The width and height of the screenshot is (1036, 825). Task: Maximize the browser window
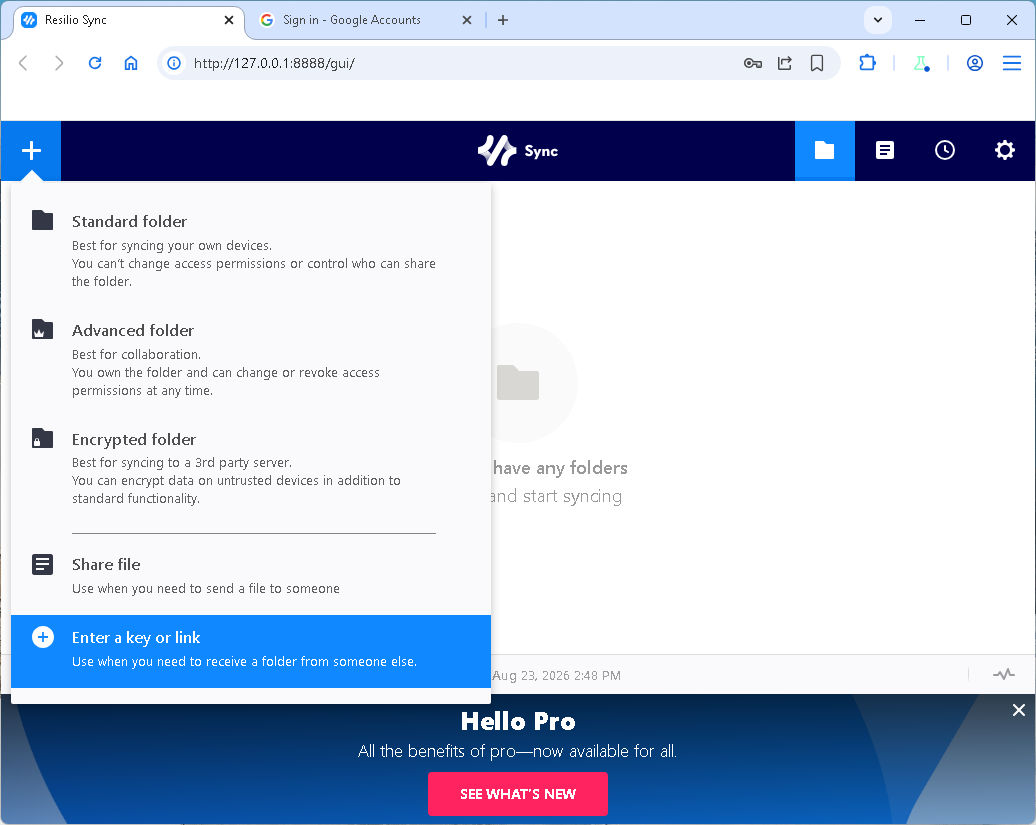965,20
